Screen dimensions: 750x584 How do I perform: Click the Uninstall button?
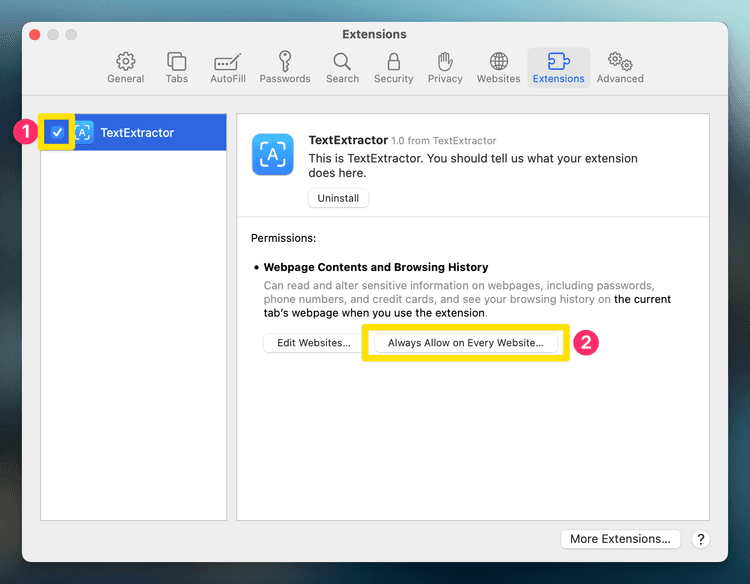(338, 198)
